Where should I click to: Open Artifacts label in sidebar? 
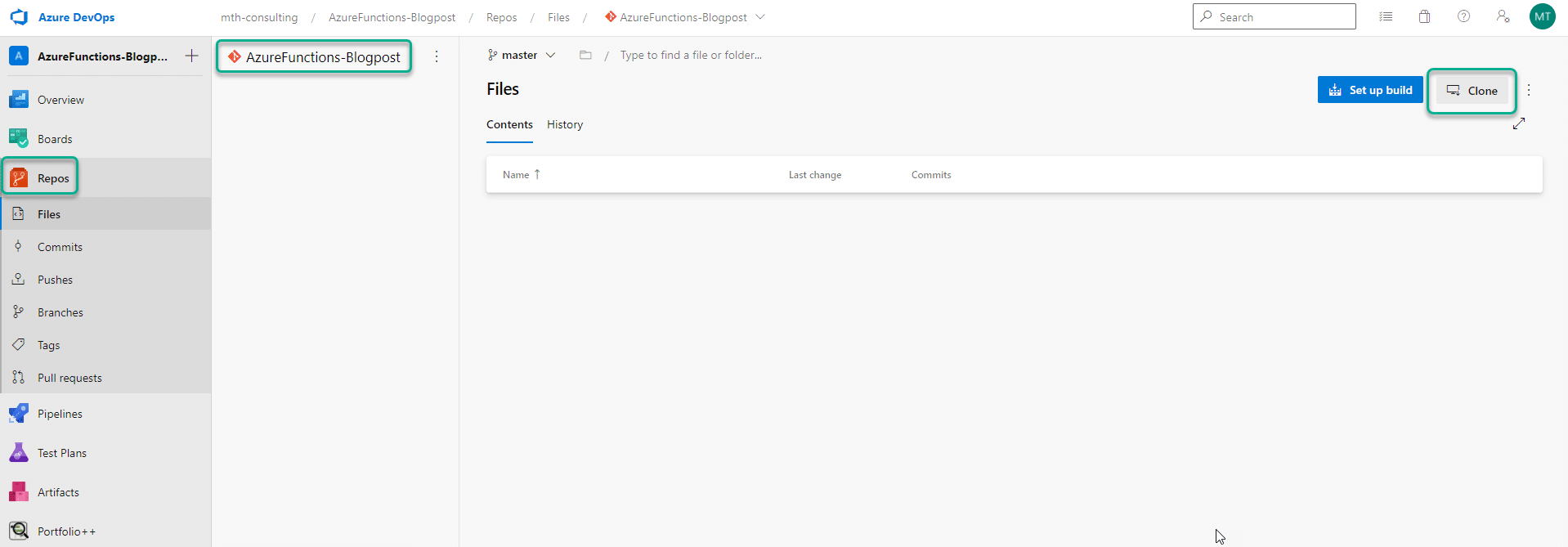[x=58, y=492]
